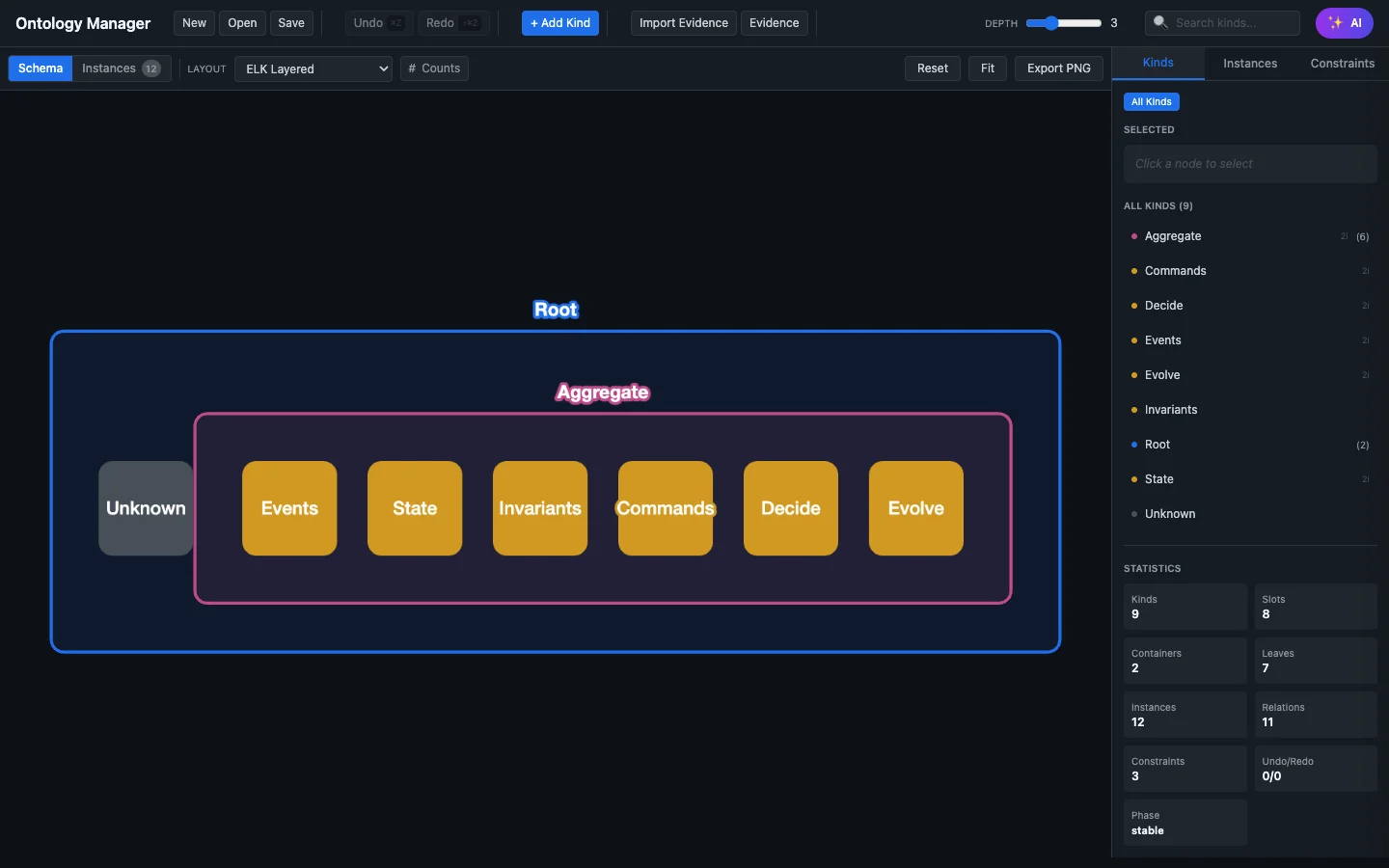Open the Constraints tab in right panel
The height and width of the screenshot is (868, 1389).
1342,63
